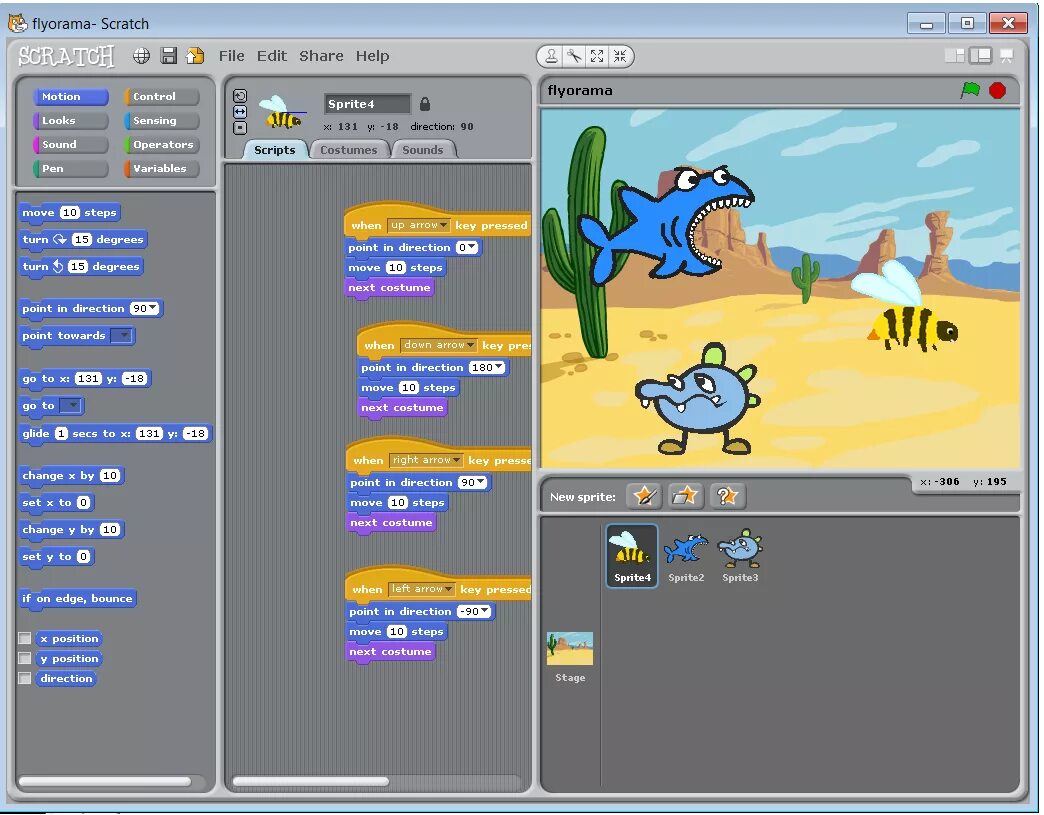Open the point towards dropdown
The width and height of the screenshot is (1044, 815).
coord(125,336)
